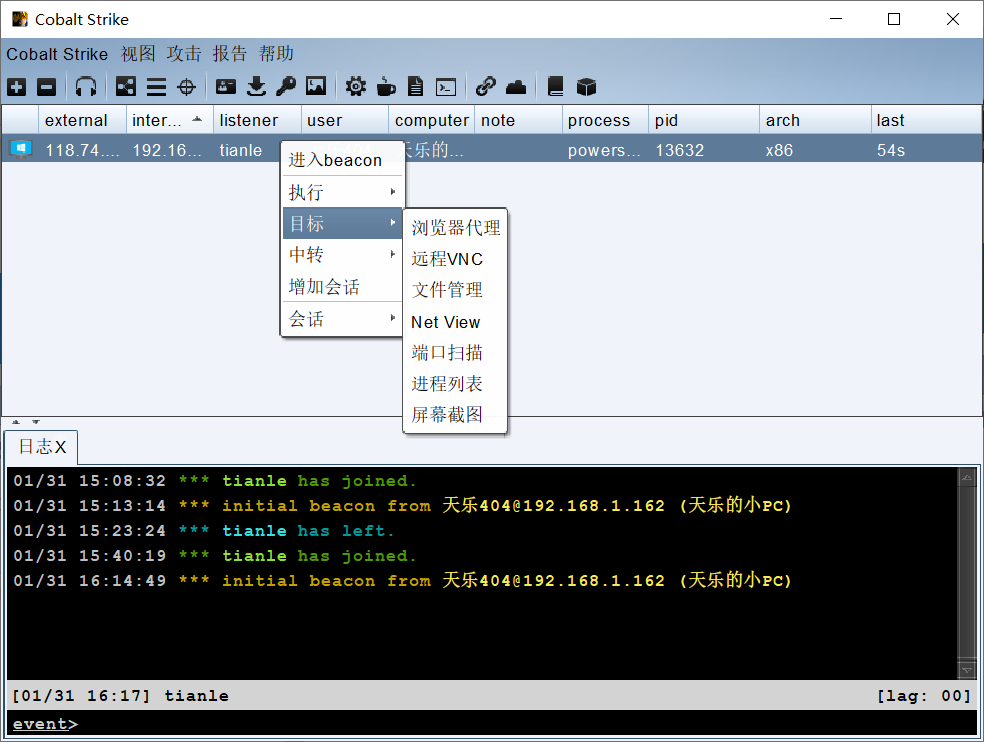Expand the 执行 submenu

[x=342, y=192]
